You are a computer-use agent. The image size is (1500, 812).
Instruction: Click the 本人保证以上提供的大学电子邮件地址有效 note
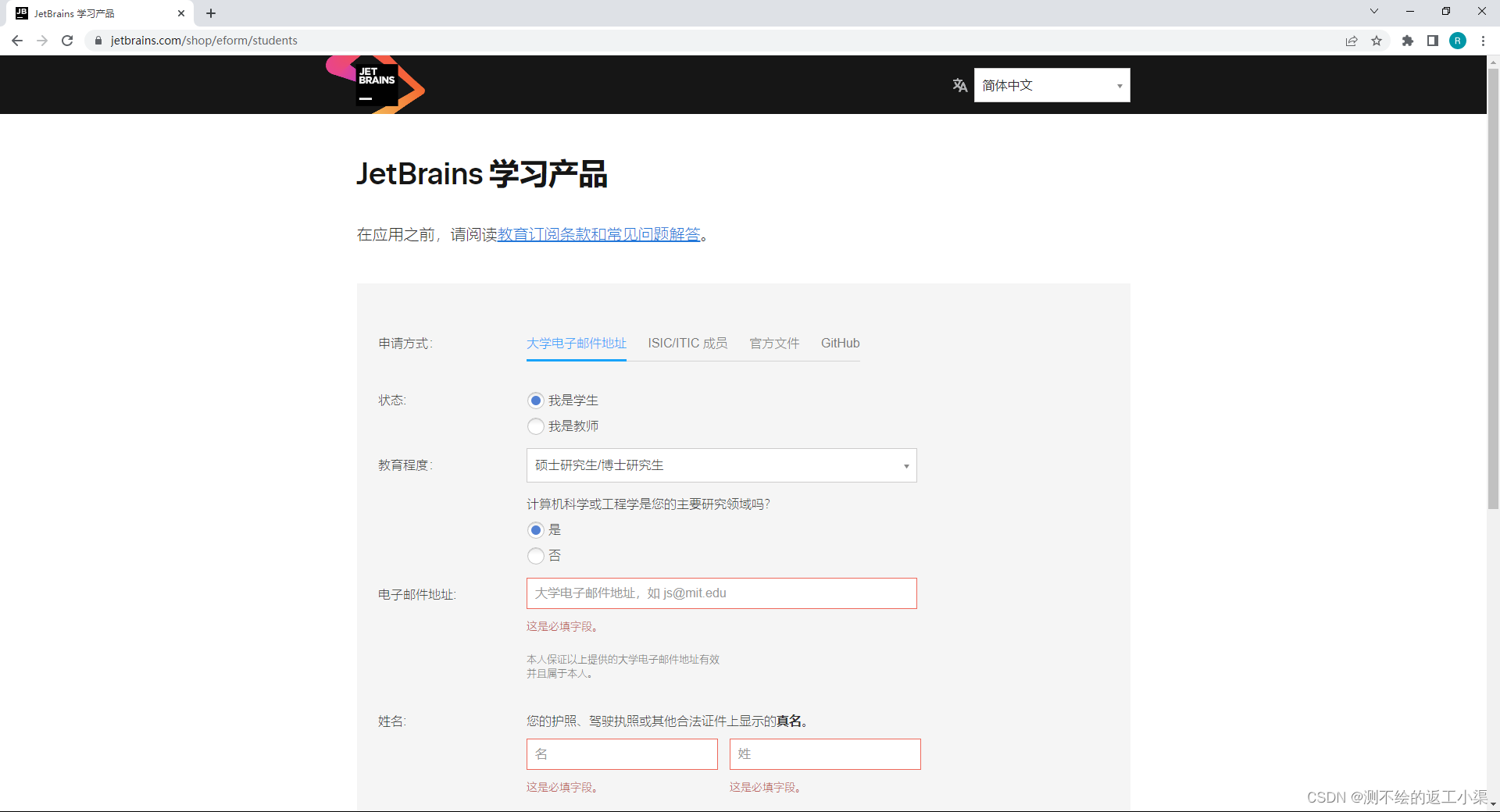tap(623, 666)
